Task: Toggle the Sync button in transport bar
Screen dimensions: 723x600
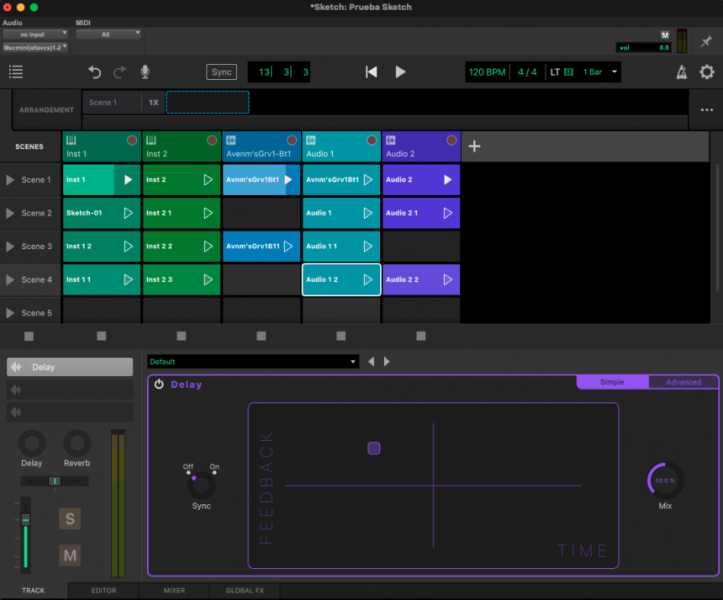Action: 221,72
